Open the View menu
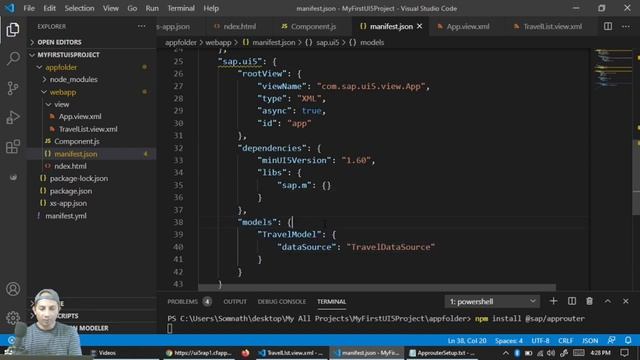 click(111, 8)
